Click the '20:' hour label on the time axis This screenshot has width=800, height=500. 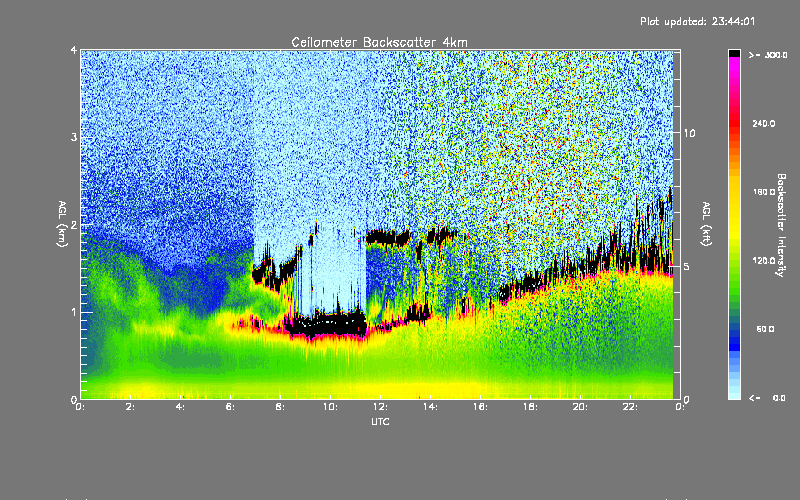click(580, 407)
